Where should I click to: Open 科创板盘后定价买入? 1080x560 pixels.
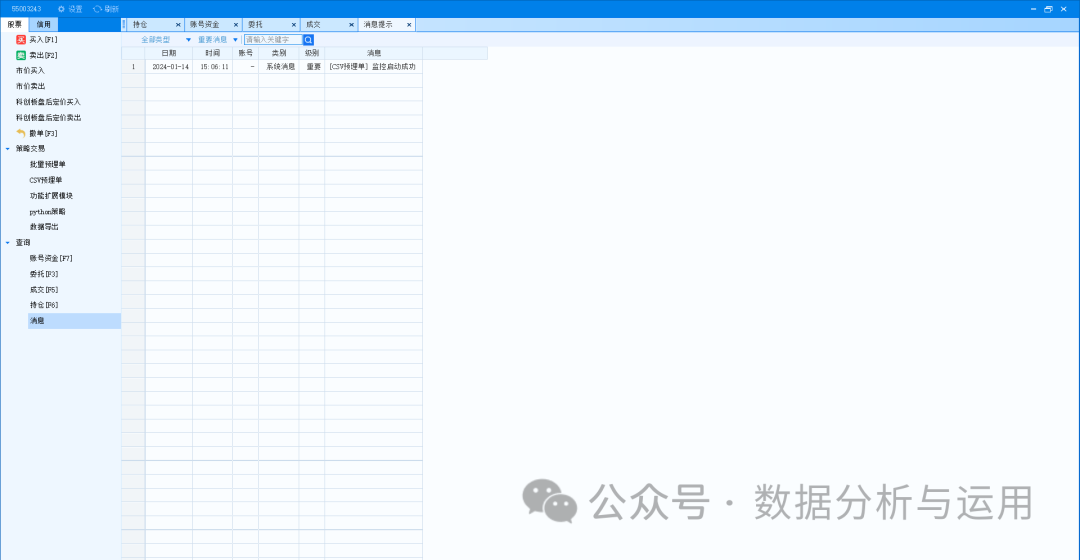[48, 102]
